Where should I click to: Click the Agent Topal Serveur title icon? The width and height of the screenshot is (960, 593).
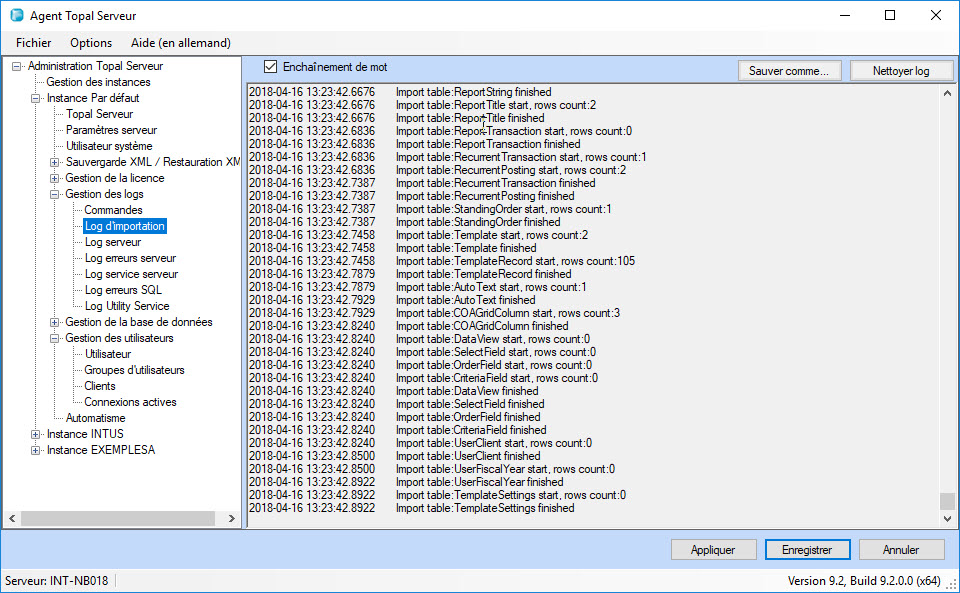(16, 16)
